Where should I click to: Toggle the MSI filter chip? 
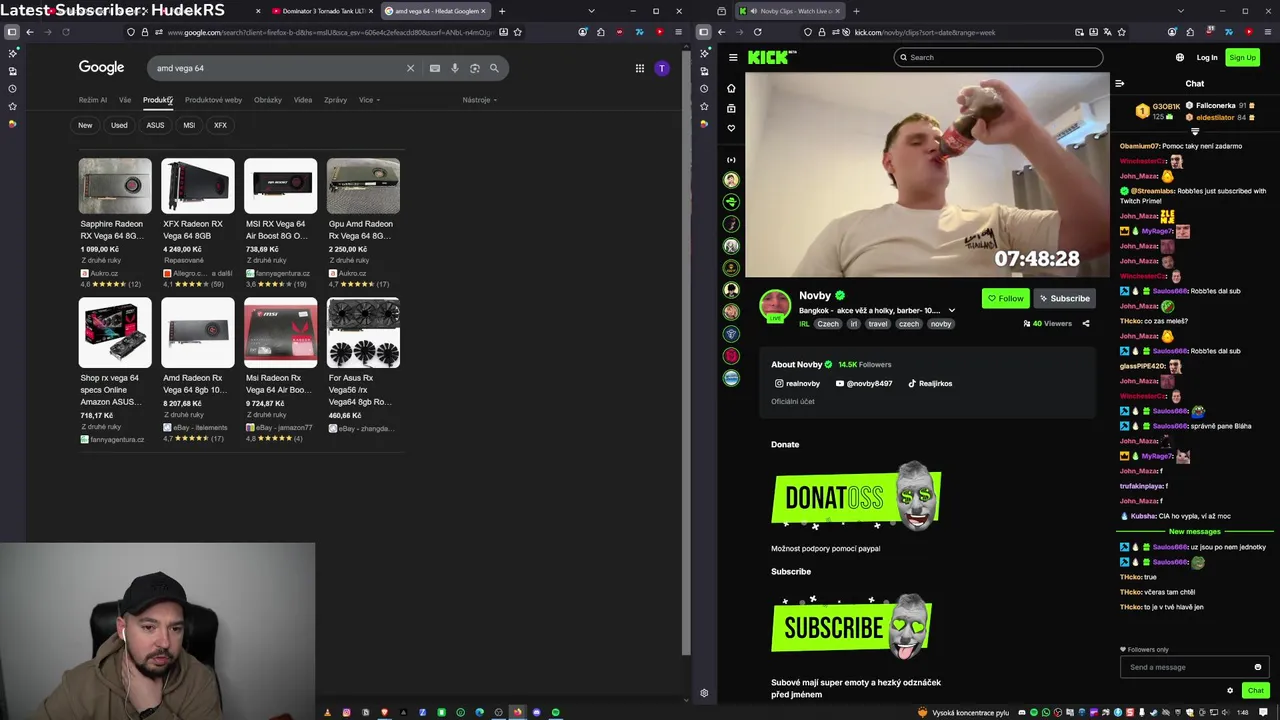point(189,125)
